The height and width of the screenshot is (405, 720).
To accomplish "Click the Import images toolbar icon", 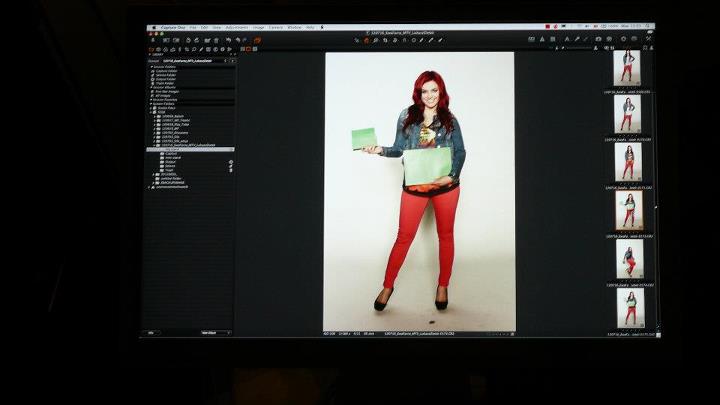I will 153,40.
